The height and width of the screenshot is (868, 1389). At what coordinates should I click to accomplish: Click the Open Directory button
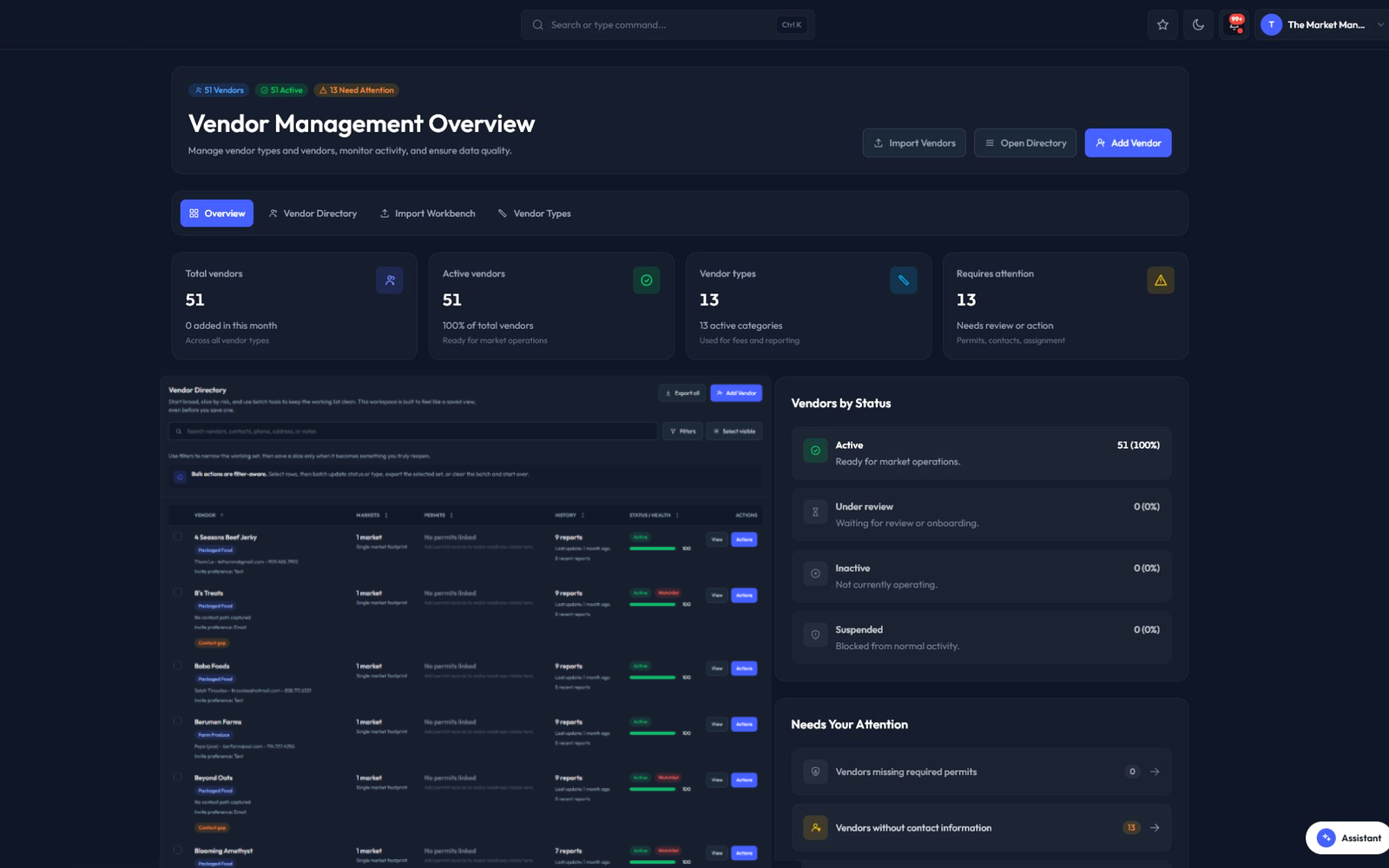pyautogui.click(x=1025, y=143)
